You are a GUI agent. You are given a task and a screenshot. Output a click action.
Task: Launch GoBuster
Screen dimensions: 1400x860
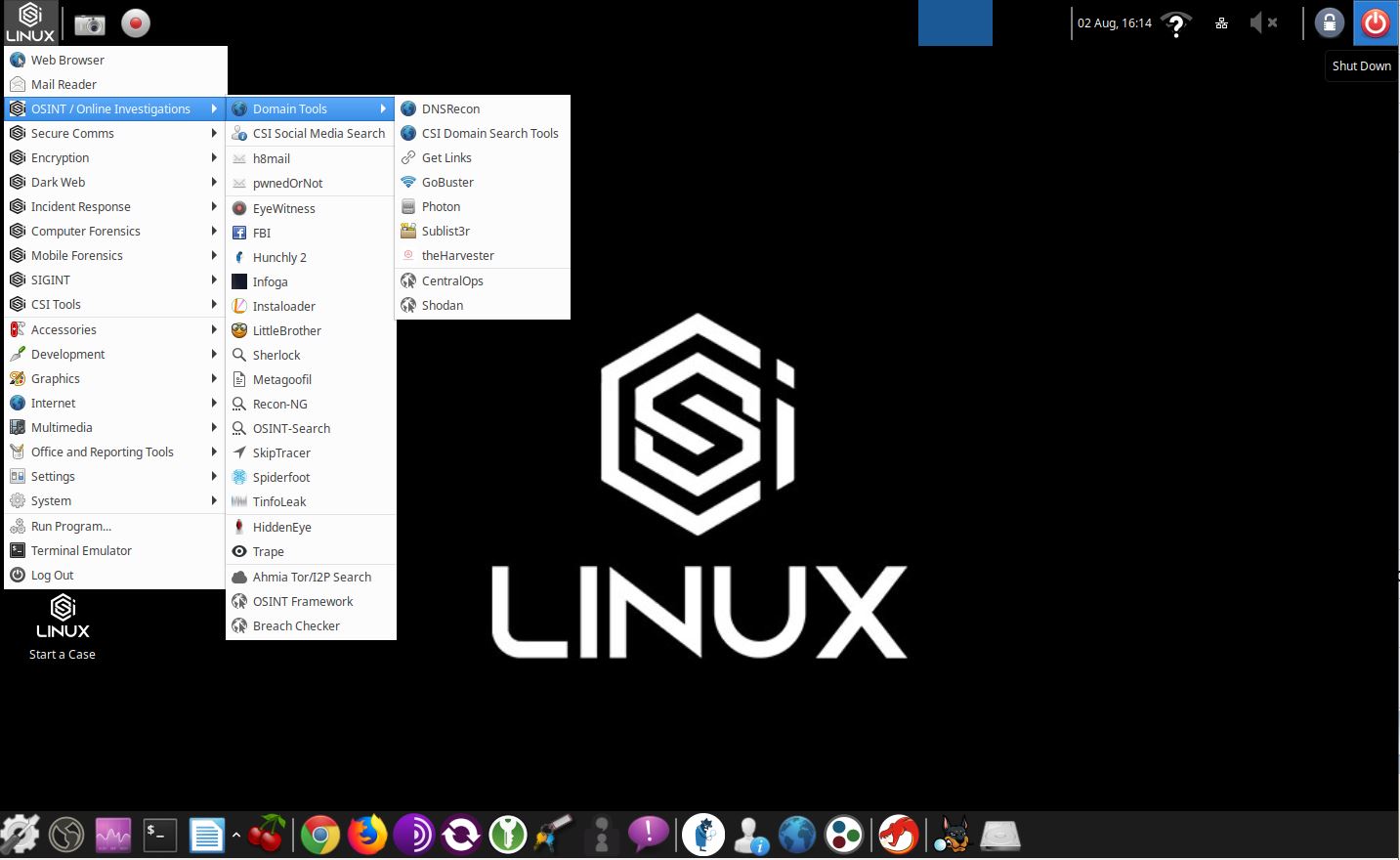point(483,182)
